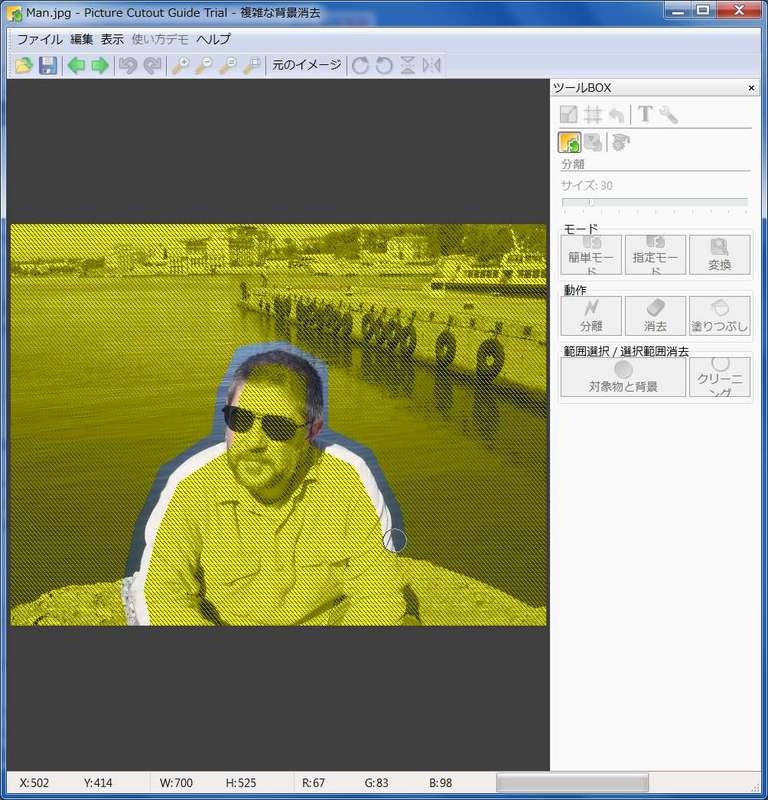Rotate the image counterclockwise

(x=384, y=66)
